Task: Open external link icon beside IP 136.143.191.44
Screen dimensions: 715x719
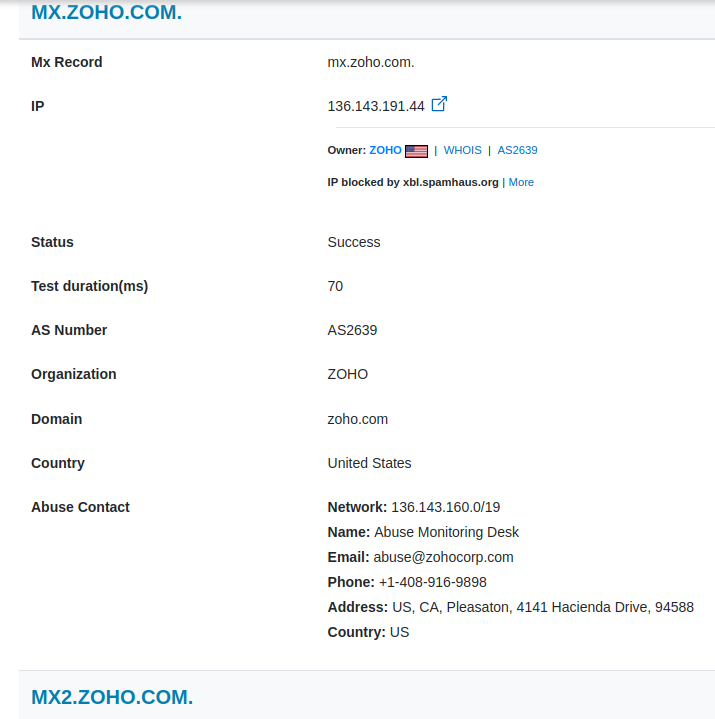Action: click(x=439, y=104)
